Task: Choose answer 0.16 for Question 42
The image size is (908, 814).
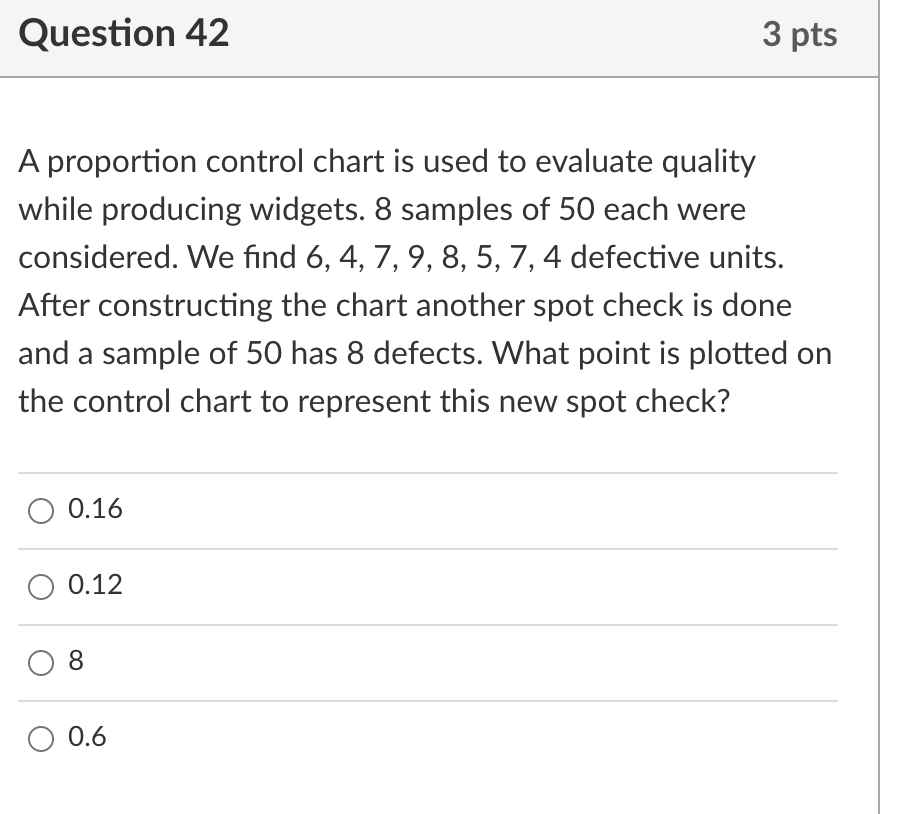Action: (x=40, y=510)
